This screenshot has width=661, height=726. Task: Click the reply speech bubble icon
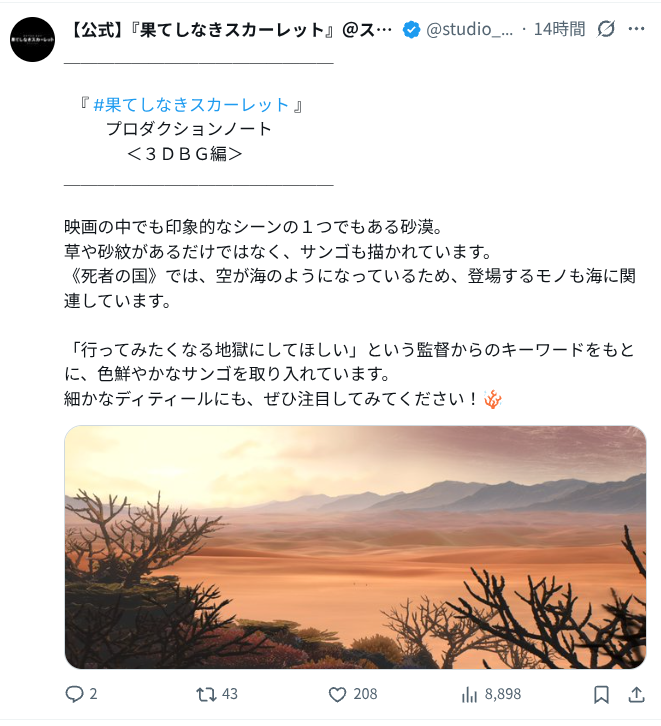(74, 694)
